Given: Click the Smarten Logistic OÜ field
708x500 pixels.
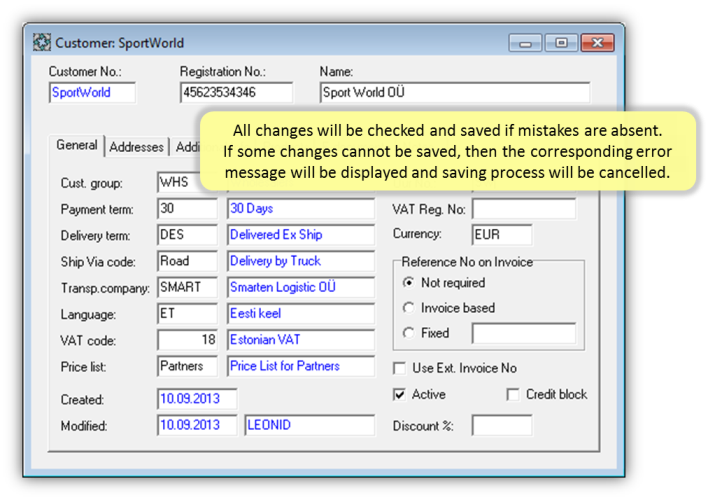Looking at the screenshot, I should click(301, 287).
